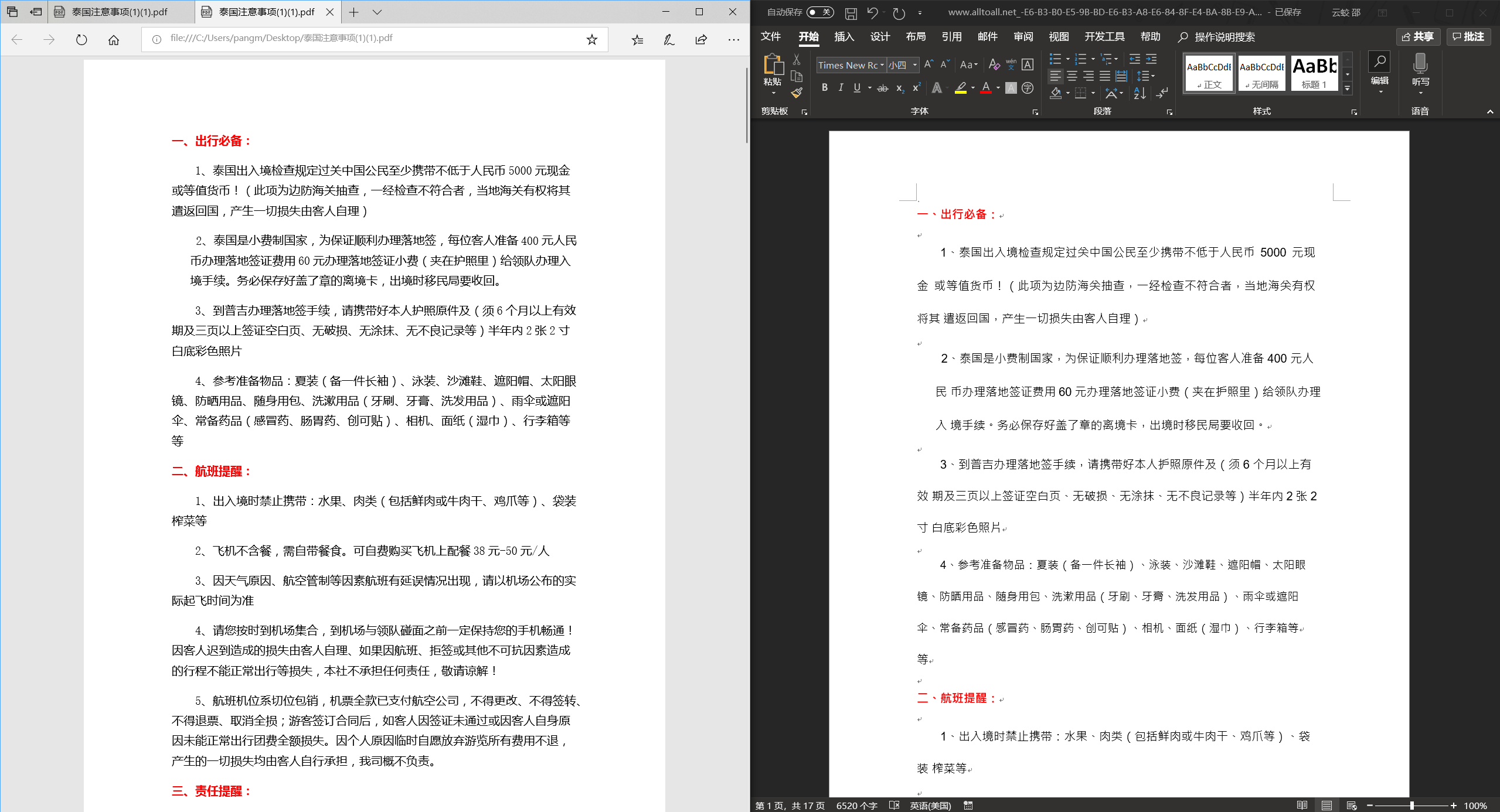The image size is (1500, 812).
Task: Click the yellow text highlight color button
Action: 960,88
